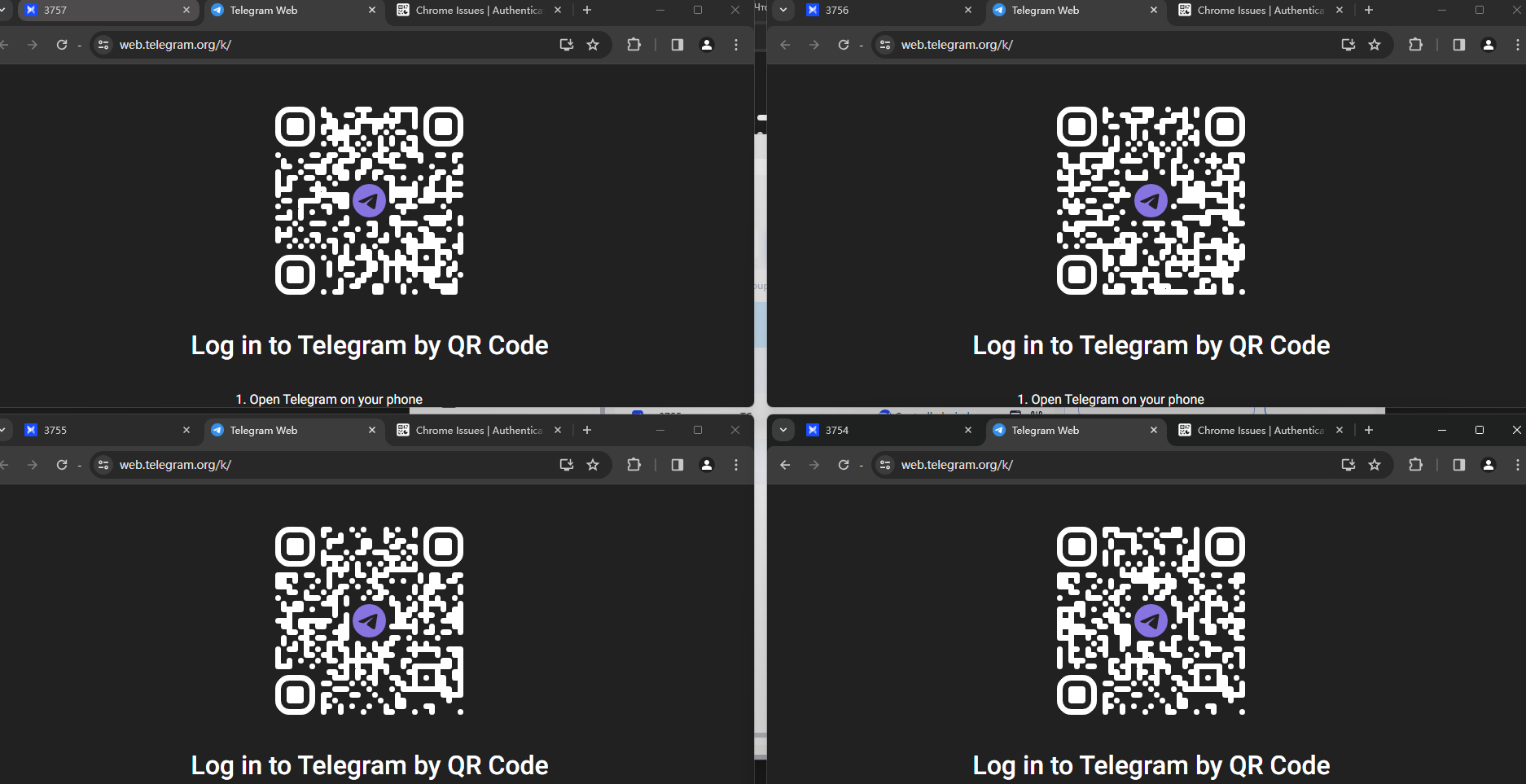Click the QR code in 3755 window

point(370,620)
